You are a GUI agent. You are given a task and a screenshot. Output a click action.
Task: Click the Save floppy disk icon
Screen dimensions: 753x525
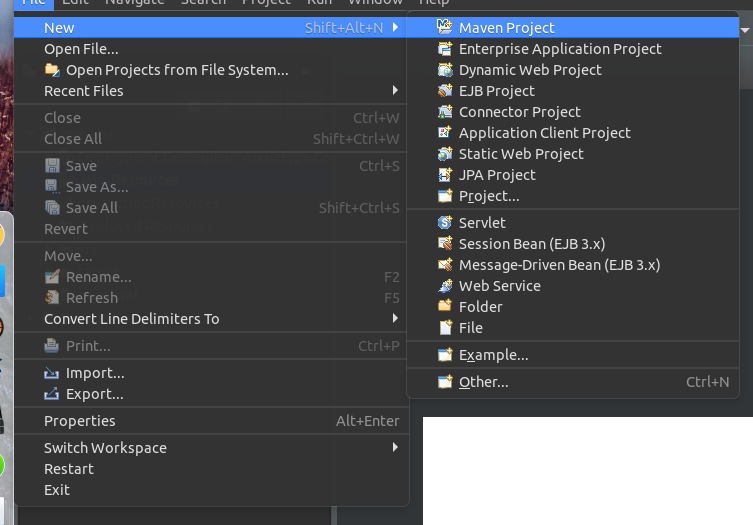[x=52, y=165]
